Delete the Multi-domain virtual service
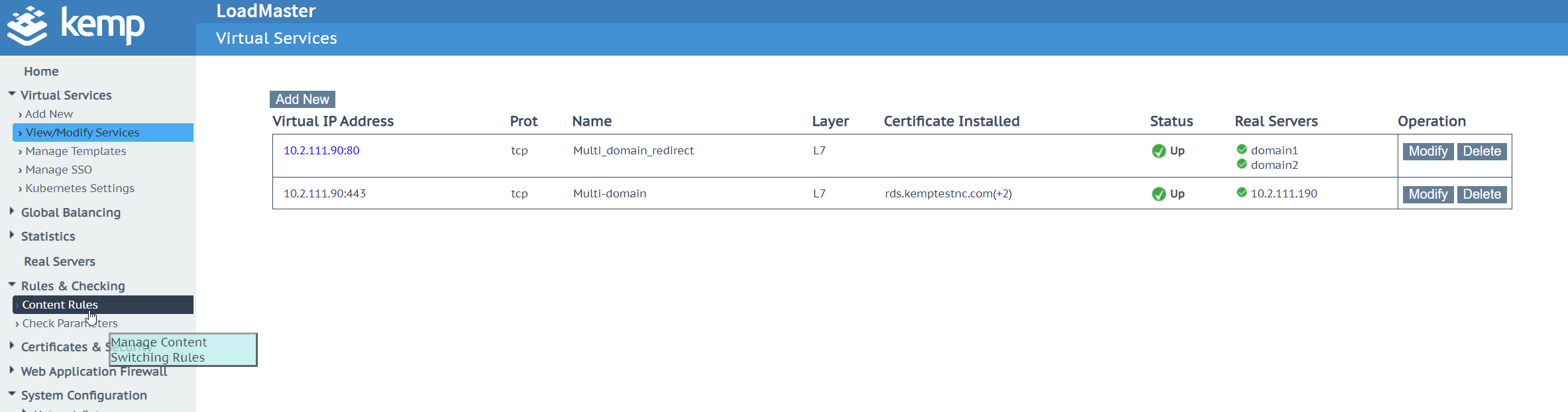1568x412 pixels. pyautogui.click(x=1482, y=194)
